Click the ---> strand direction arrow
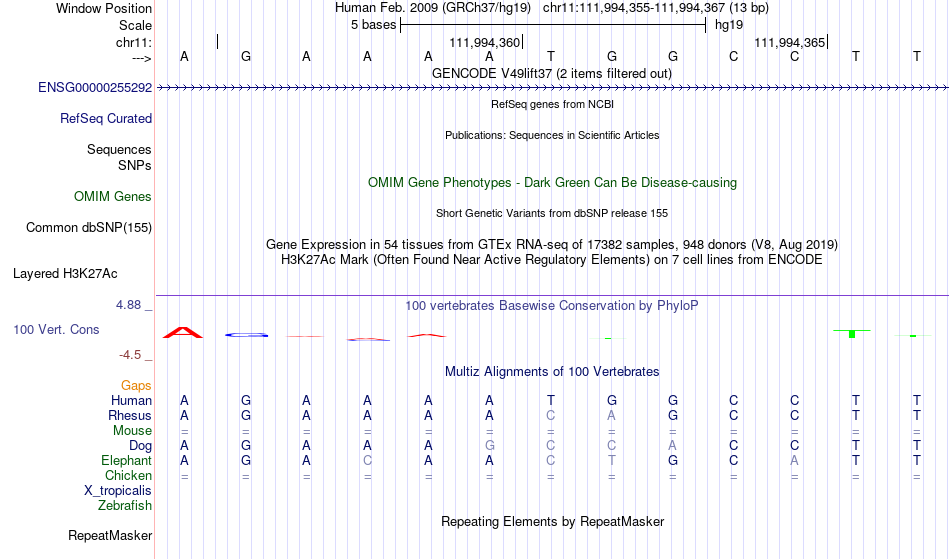Screen dimensions: 950x559 (142, 58)
